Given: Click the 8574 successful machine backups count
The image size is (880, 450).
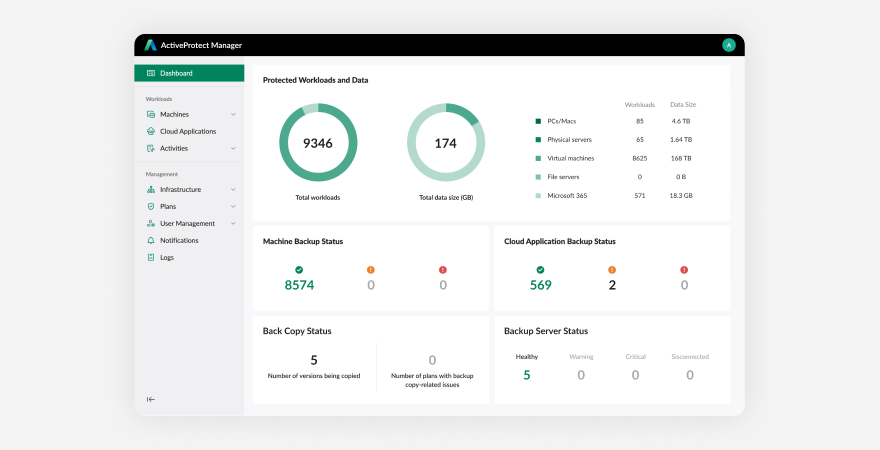Looking at the screenshot, I should tap(298, 285).
